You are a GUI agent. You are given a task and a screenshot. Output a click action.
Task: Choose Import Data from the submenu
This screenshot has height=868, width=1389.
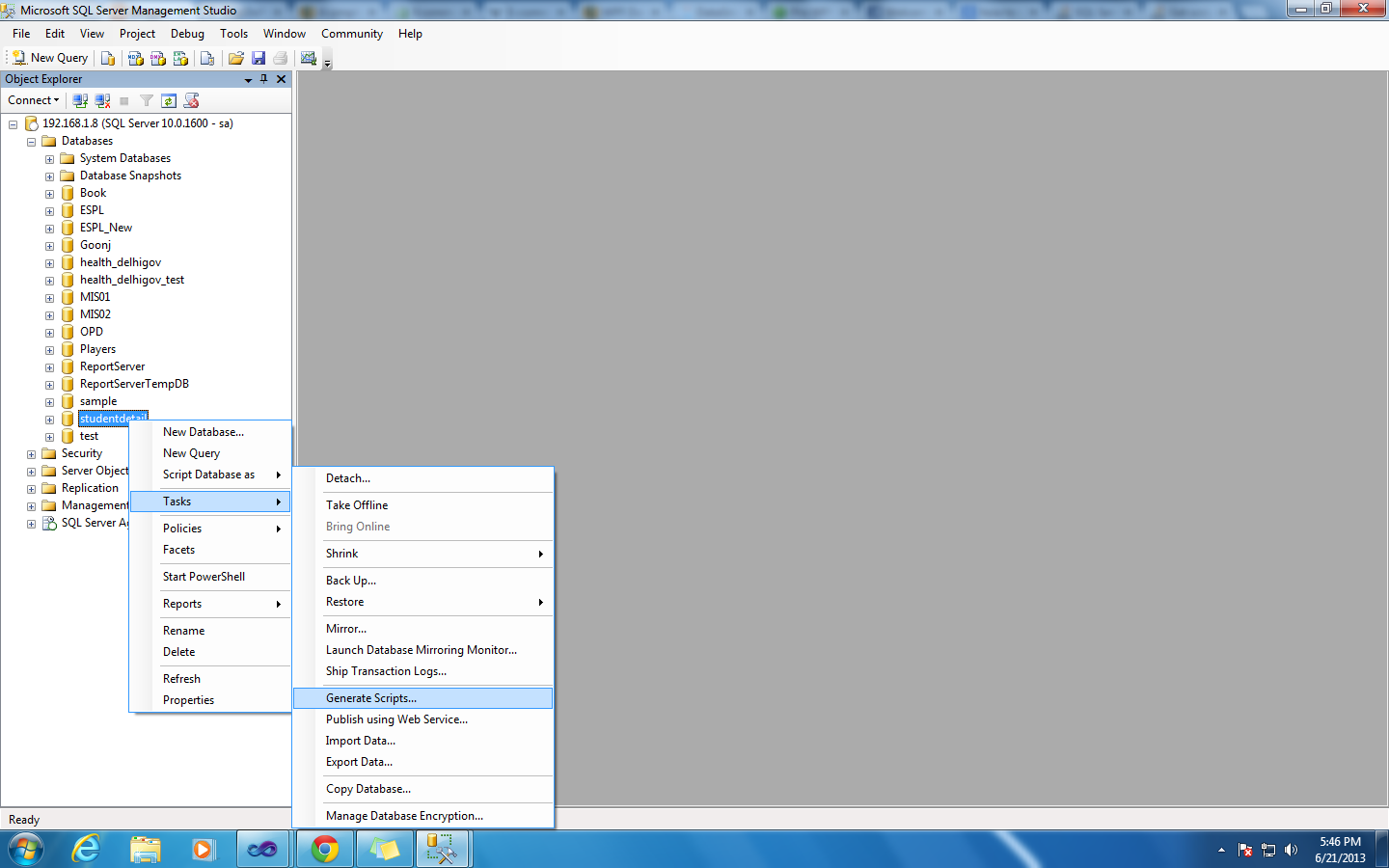(422, 741)
